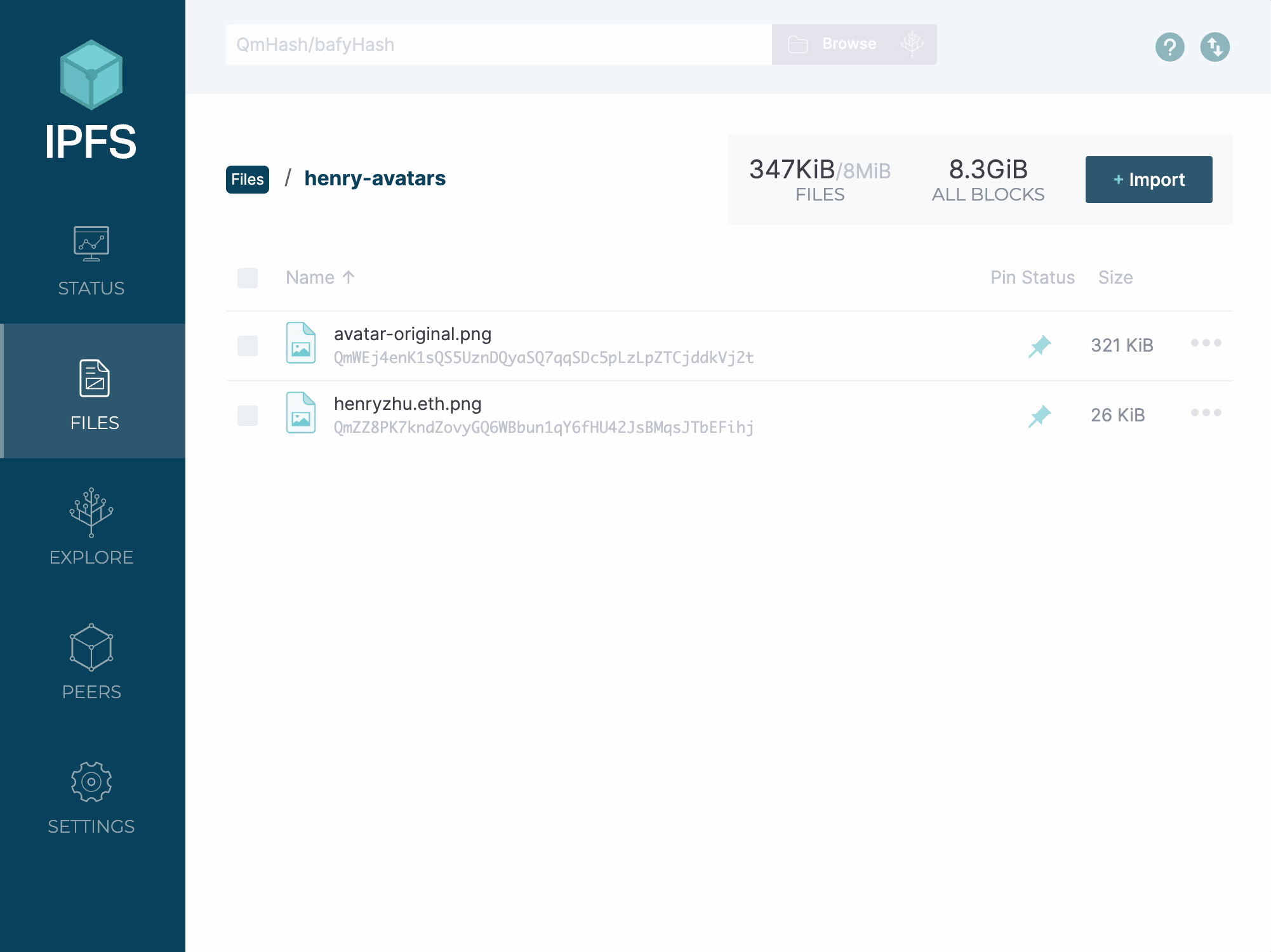1271x952 pixels.
Task: Click image file icon of avatar-original.png
Action: pos(301,343)
